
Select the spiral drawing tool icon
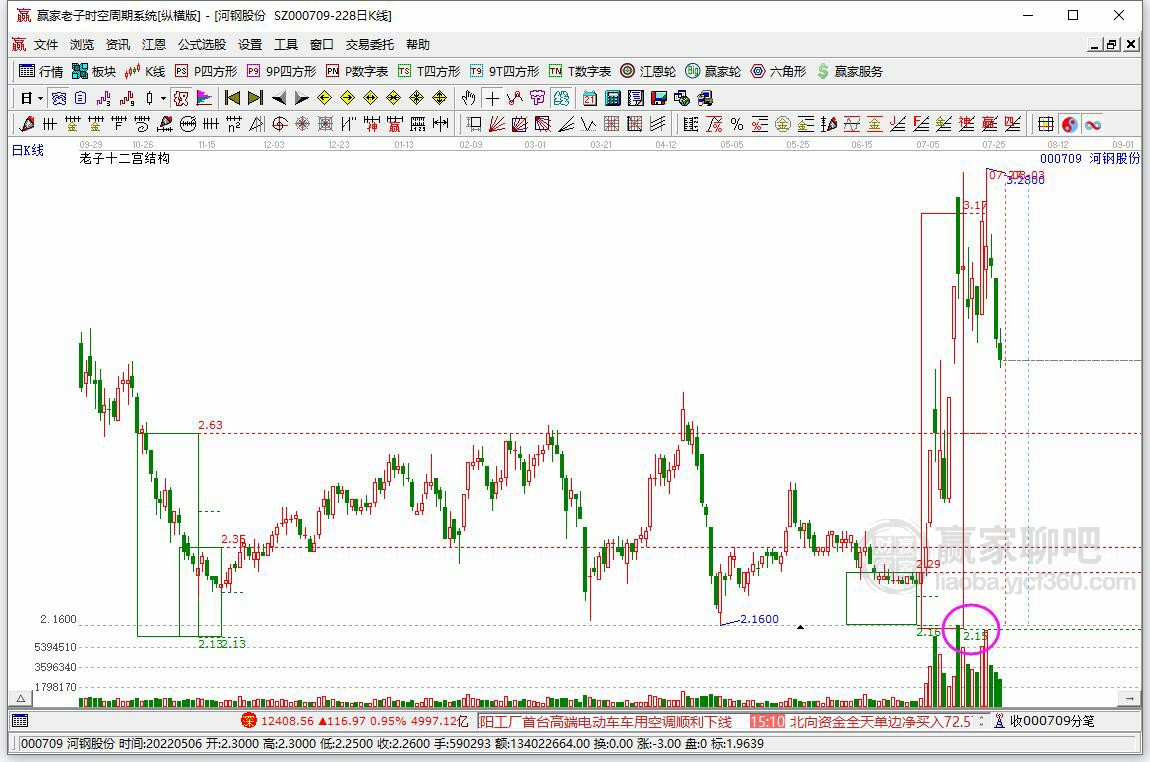pyautogui.click(x=142, y=124)
